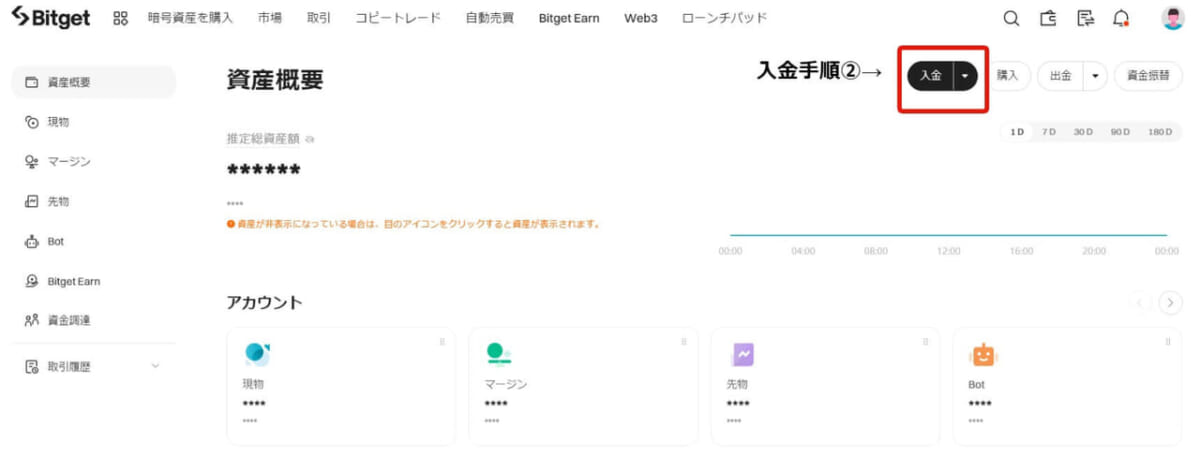This screenshot has width=1200, height=473.
Task: Click the Bot account card robot icon
Action: coord(984,354)
